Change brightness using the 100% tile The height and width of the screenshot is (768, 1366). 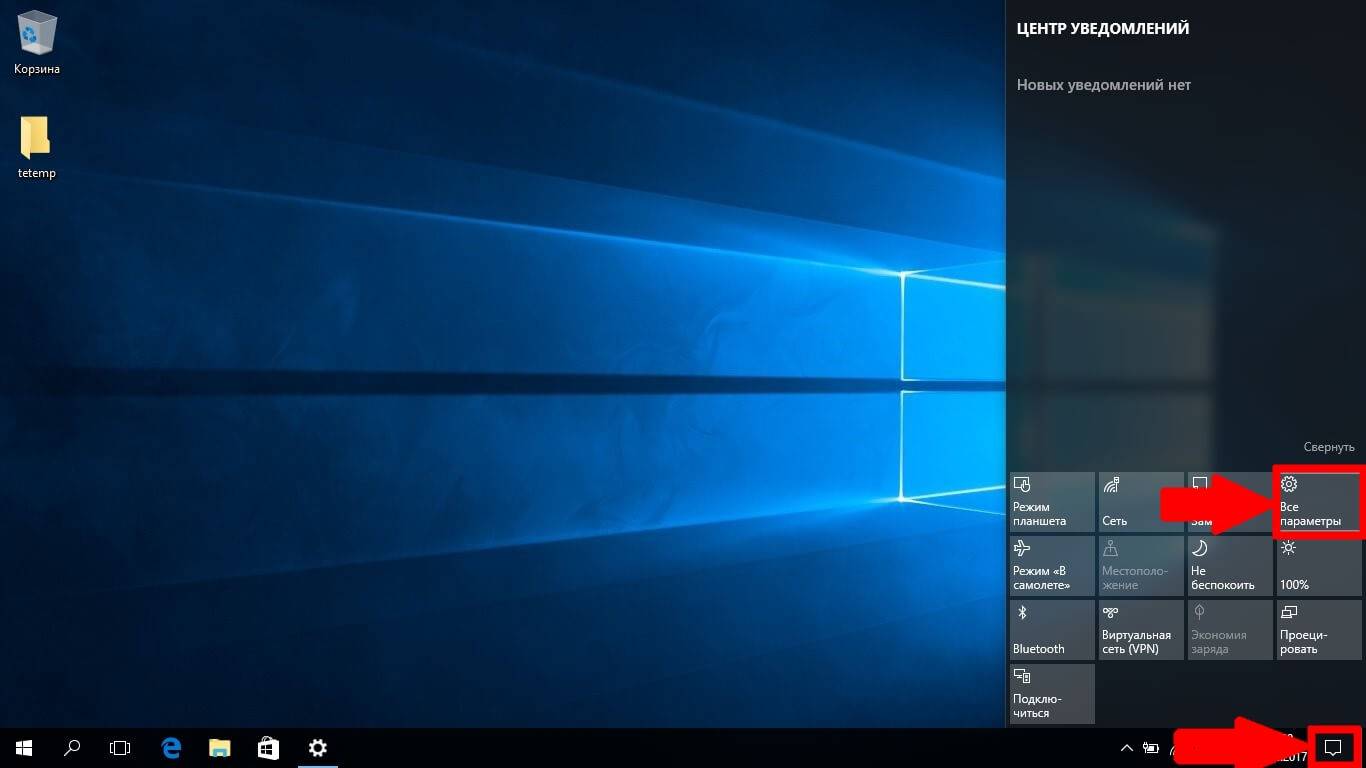click(x=1318, y=566)
